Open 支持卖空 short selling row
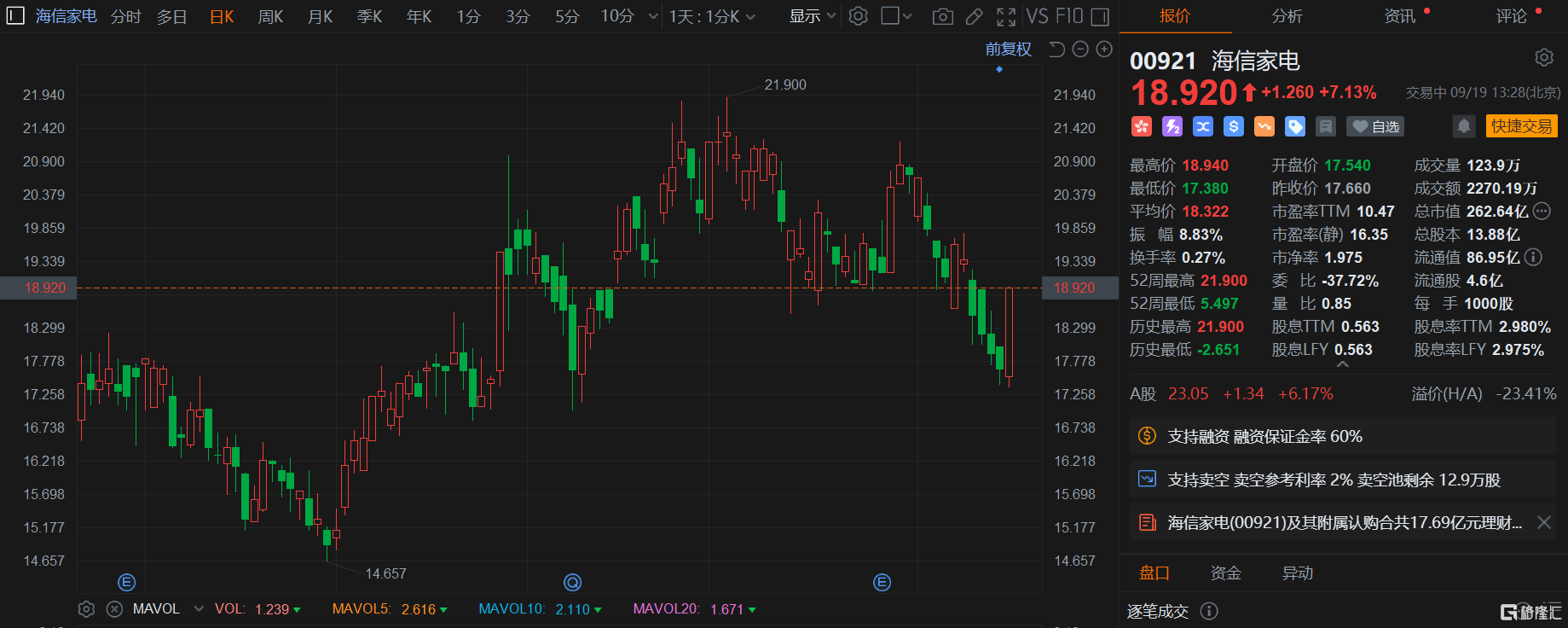This screenshot has height=628, width=1568. (x=1343, y=480)
